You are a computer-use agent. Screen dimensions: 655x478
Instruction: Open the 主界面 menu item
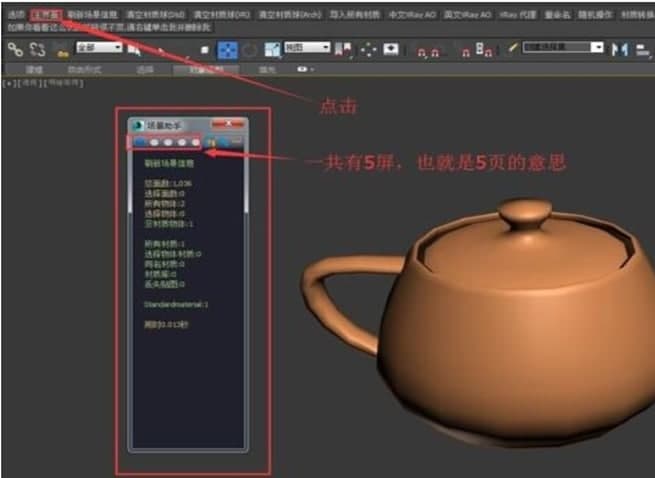pyautogui.click(x=46, y=15)
